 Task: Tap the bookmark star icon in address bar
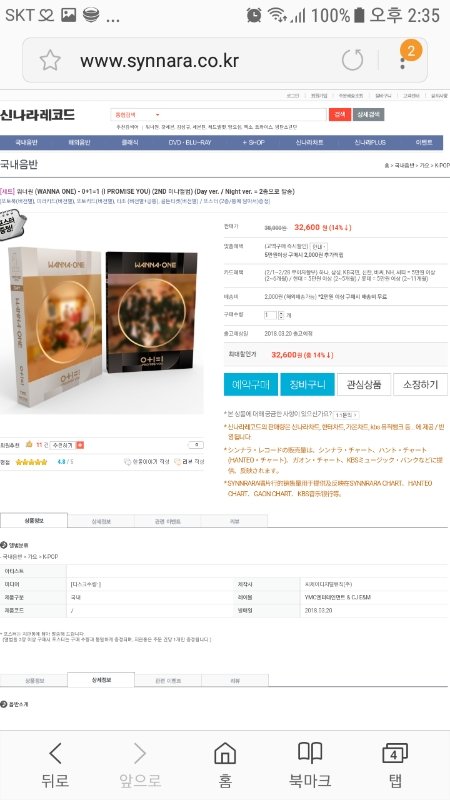[50, 61]
